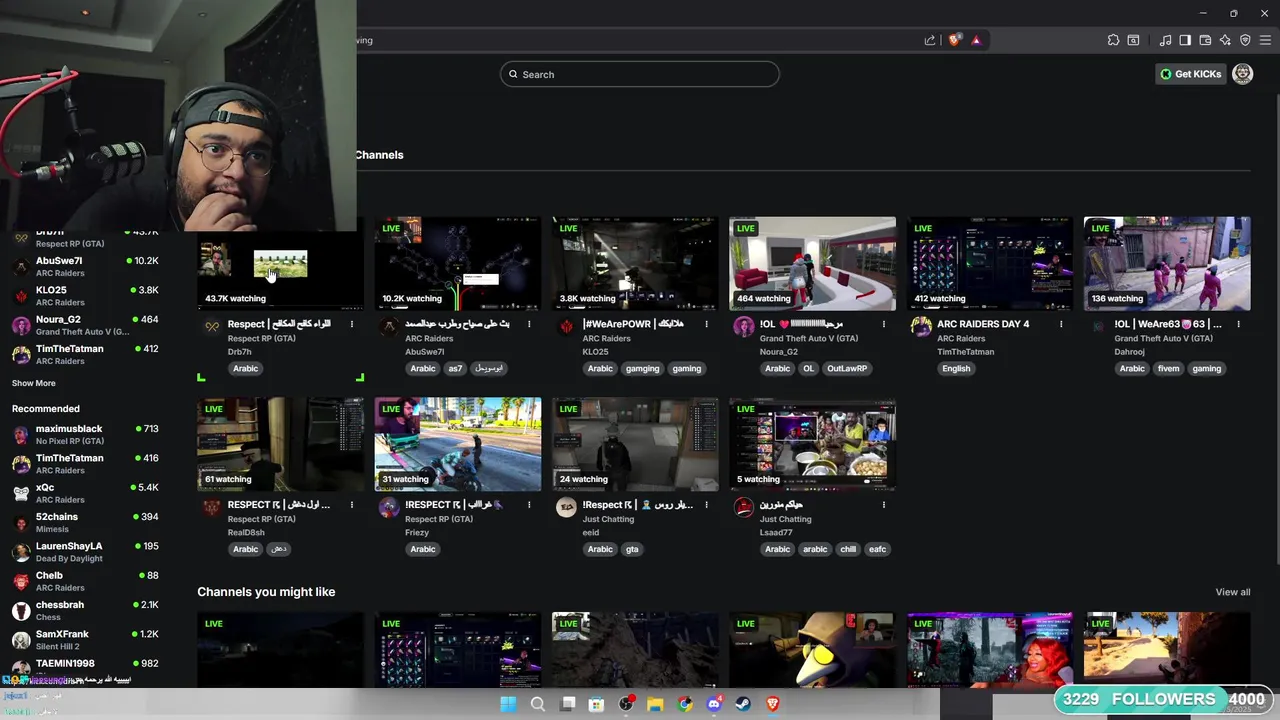Screen dimensions: 1280x720
Task: Open the Brave VPN shield icon
Action: pyautogui.click(x=1245, y=40)
